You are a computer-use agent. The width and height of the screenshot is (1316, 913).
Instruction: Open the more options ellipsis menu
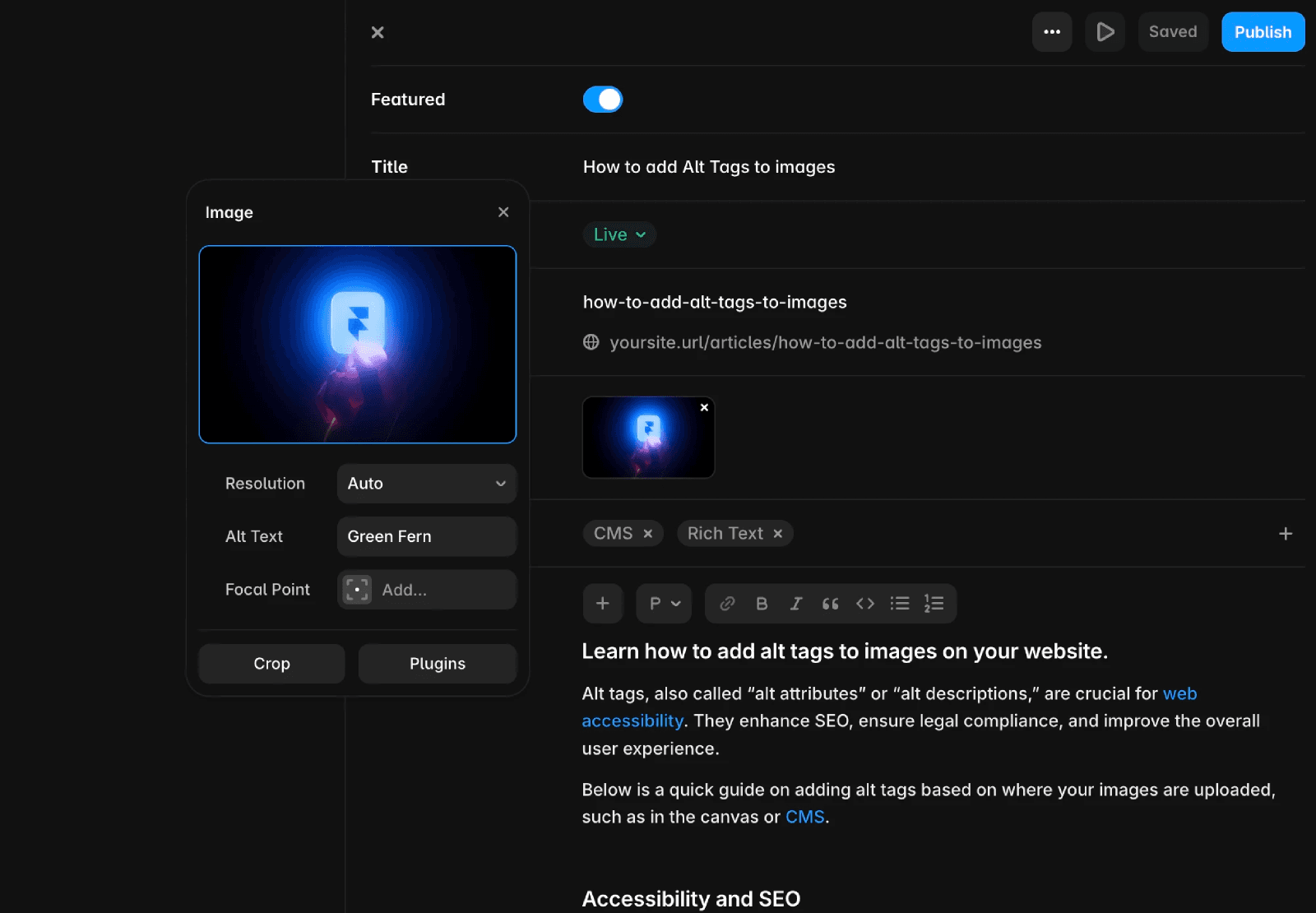click(x=1052, y=32)
